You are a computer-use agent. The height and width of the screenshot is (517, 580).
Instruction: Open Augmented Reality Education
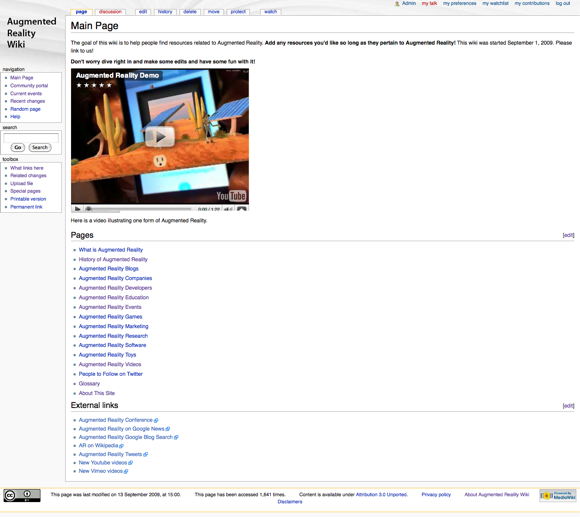[x=114, y=298]
